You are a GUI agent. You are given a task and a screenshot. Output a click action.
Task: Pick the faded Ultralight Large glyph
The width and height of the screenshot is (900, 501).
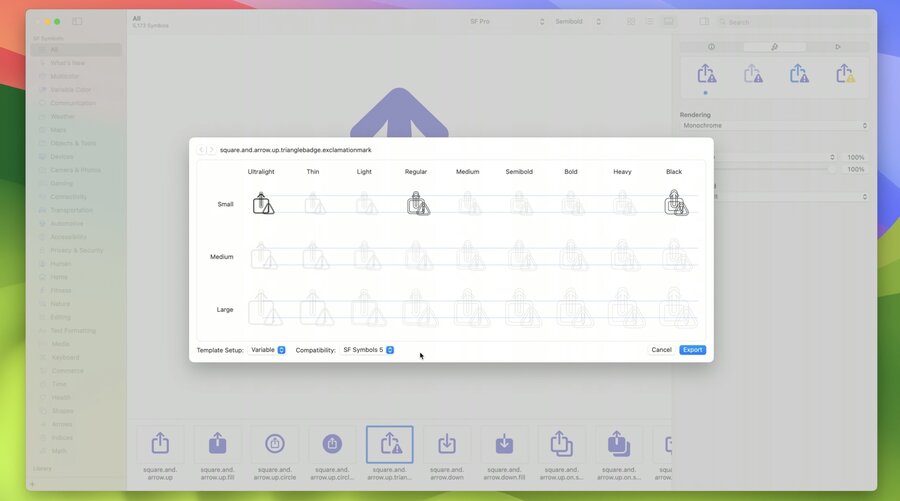point(265,309)
